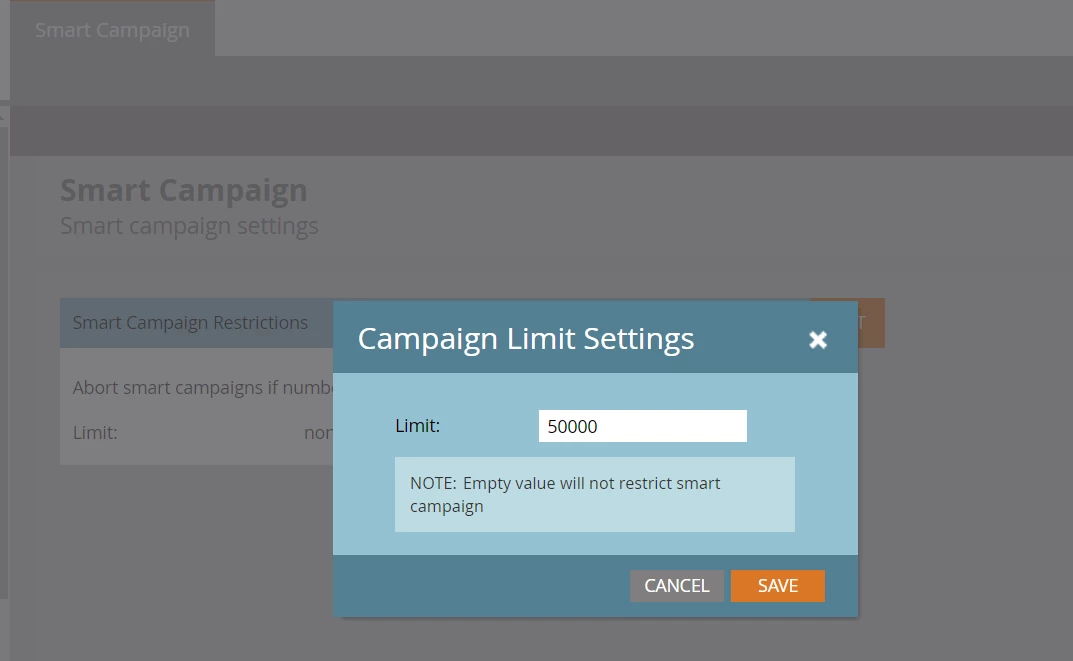The height and width of the screenshot is (661, 1073).
Task: Click the background Limit label in the restrictions panel
Action: pos(95,432)
